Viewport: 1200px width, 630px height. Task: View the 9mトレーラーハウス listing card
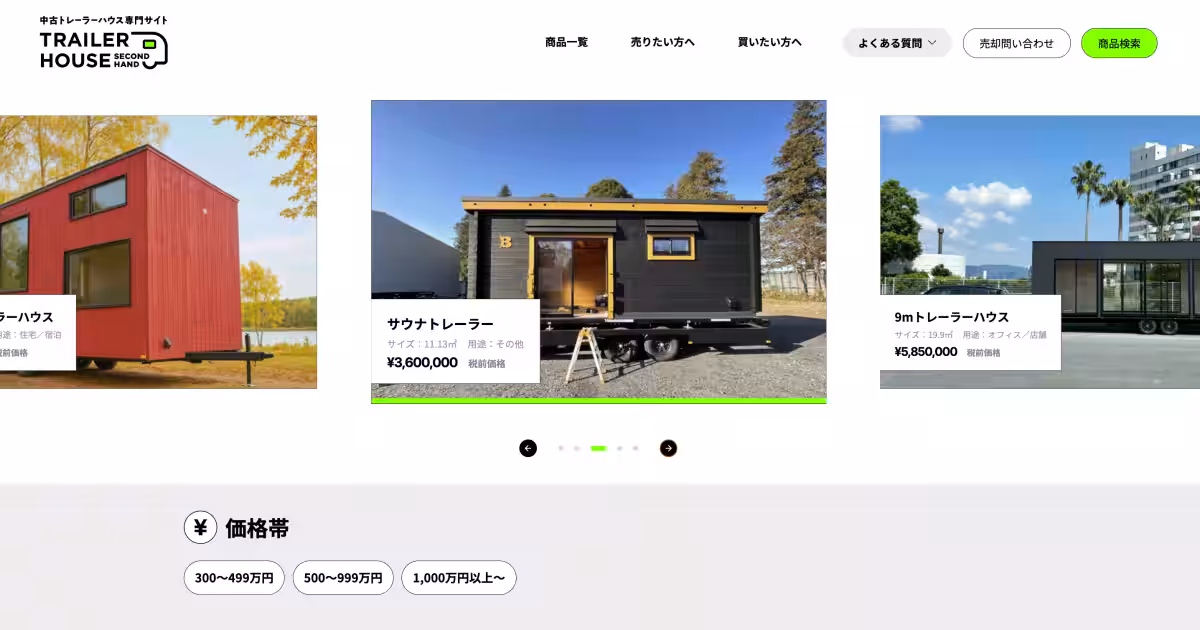970,333
